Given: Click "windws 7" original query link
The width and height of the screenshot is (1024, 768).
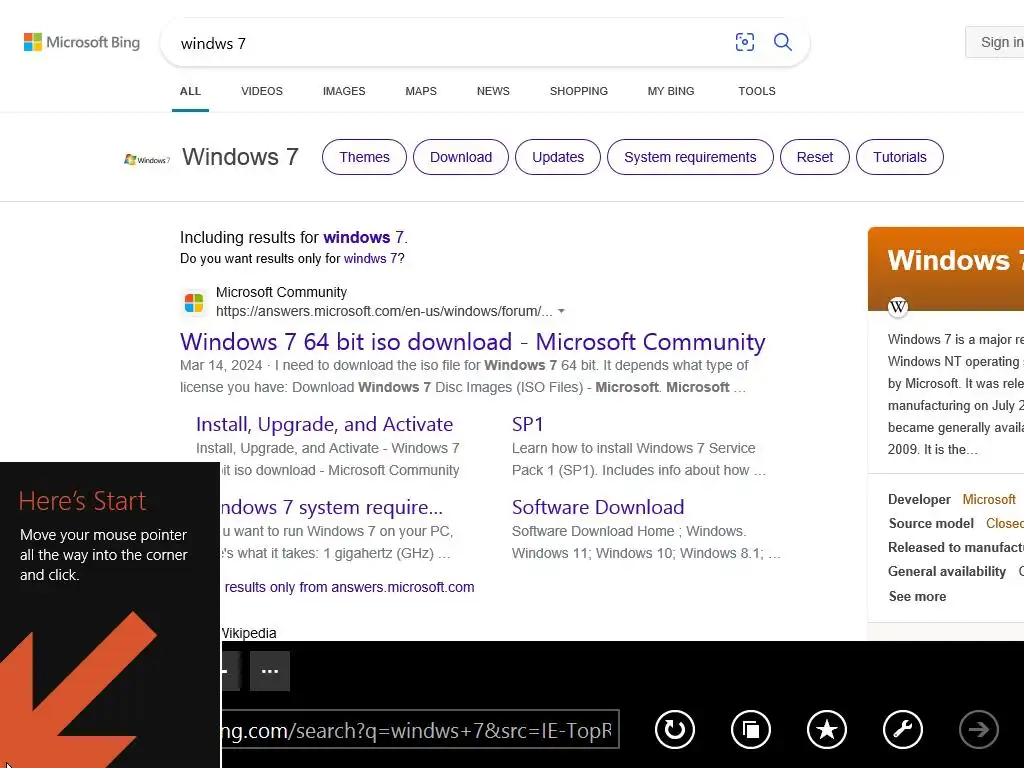Looking at the screenshot, I should coord(370,259).
